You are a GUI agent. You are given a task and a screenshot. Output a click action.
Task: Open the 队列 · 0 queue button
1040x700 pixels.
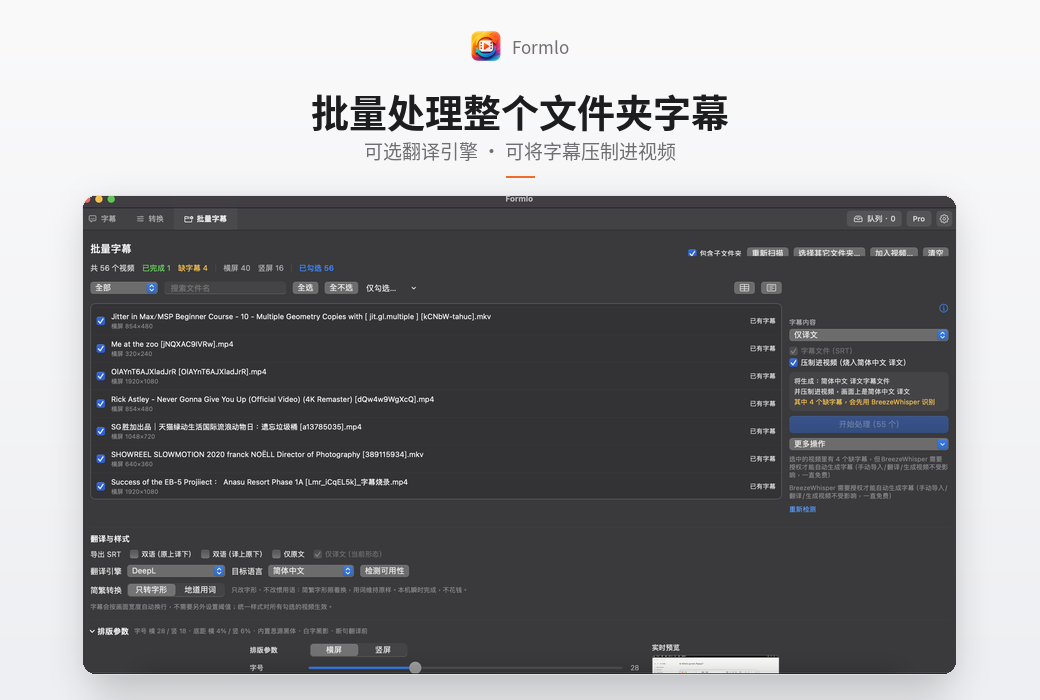point(874,219)
